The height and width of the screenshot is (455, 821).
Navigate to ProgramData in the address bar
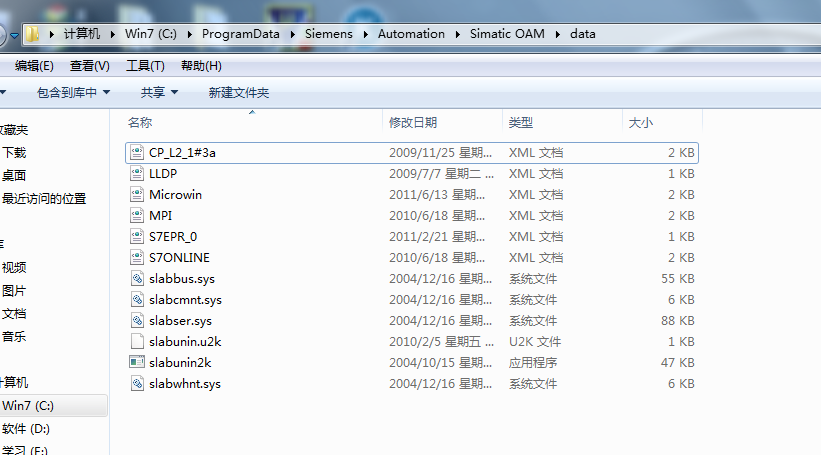[241, 34]
